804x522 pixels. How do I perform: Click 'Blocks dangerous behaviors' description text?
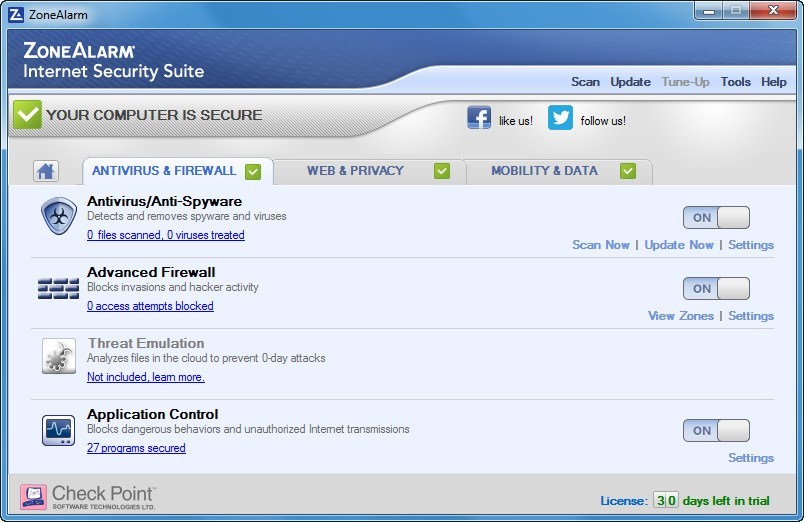(x=248, y=429)
